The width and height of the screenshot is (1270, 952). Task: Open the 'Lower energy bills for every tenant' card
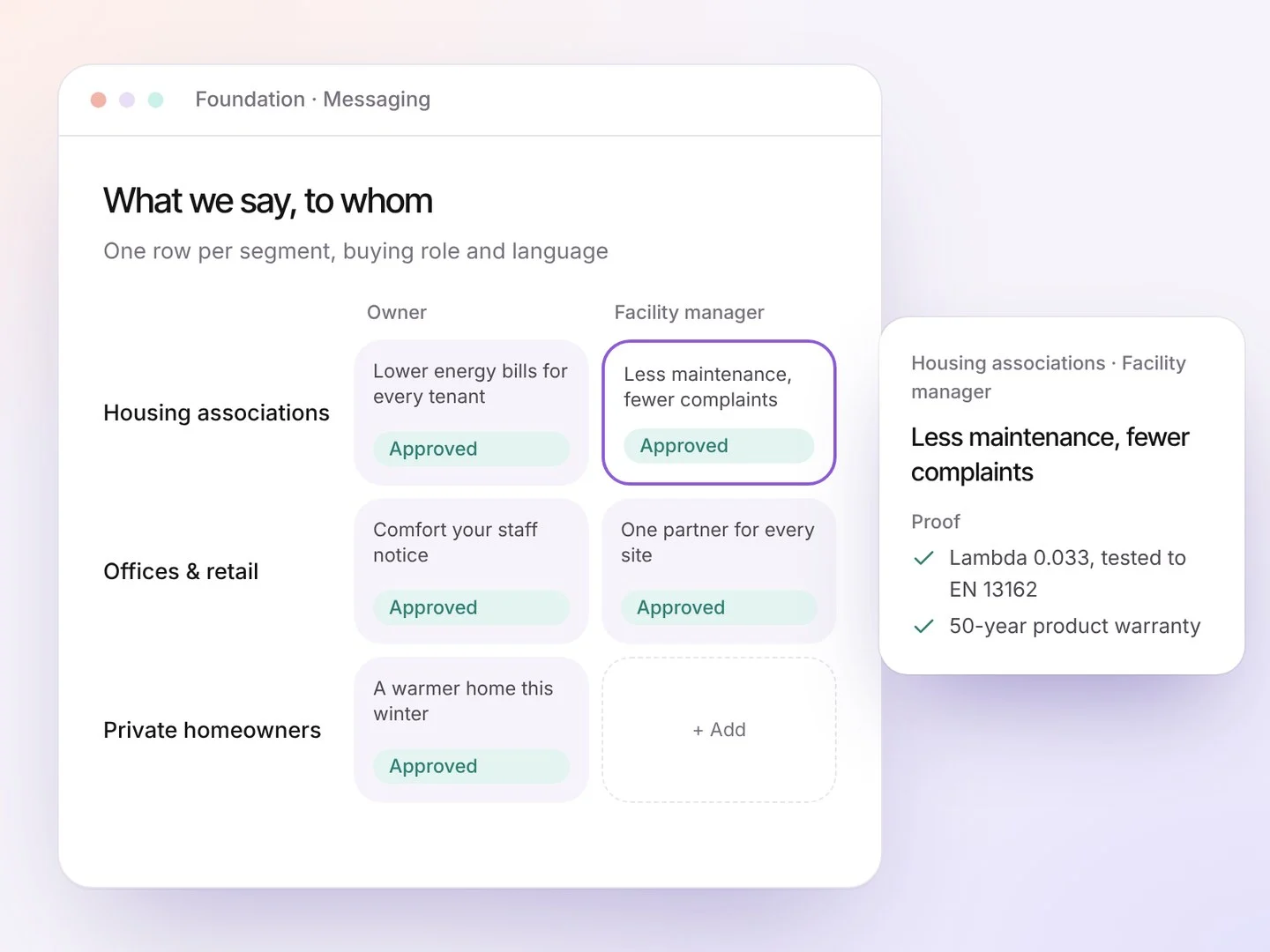[471, 413]
